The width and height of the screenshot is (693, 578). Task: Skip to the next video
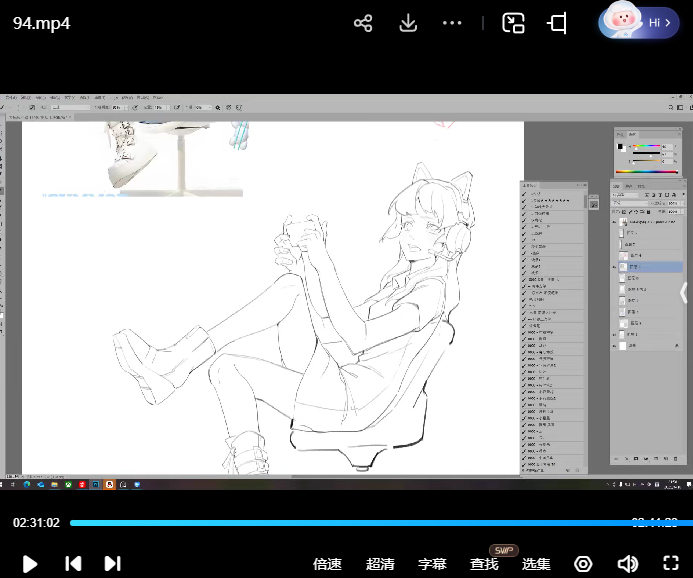click(x=112, y=564)
